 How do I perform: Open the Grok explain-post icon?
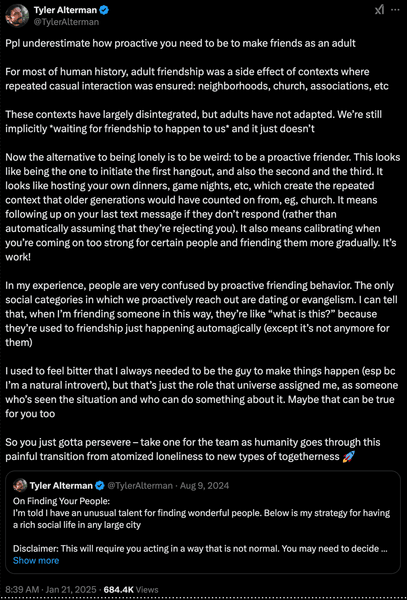(x=379, y=10)
